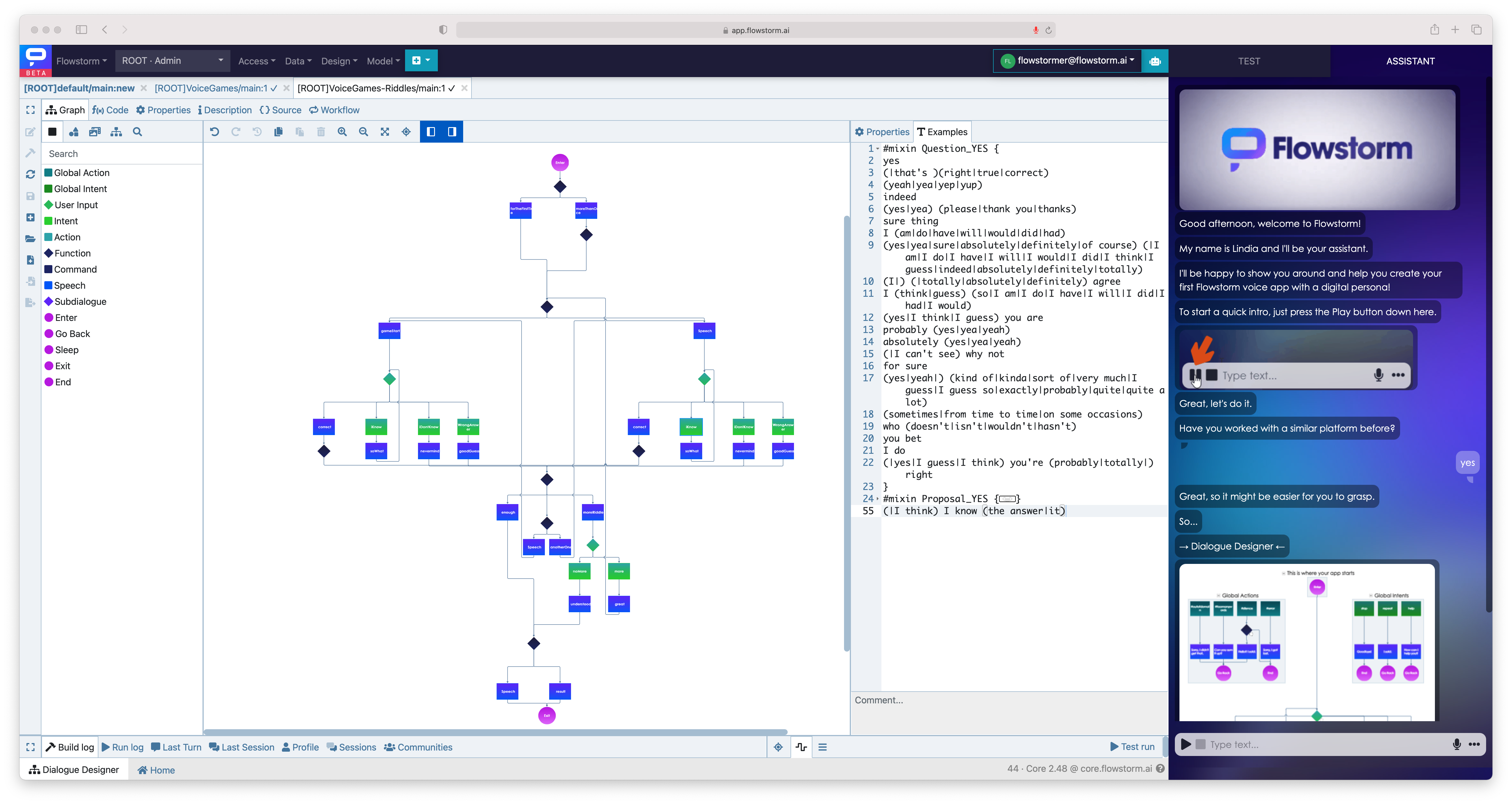The height and width of the screenshot is (804, 1512).
Task: Click the Test run button
Action: pos(1132,747)
